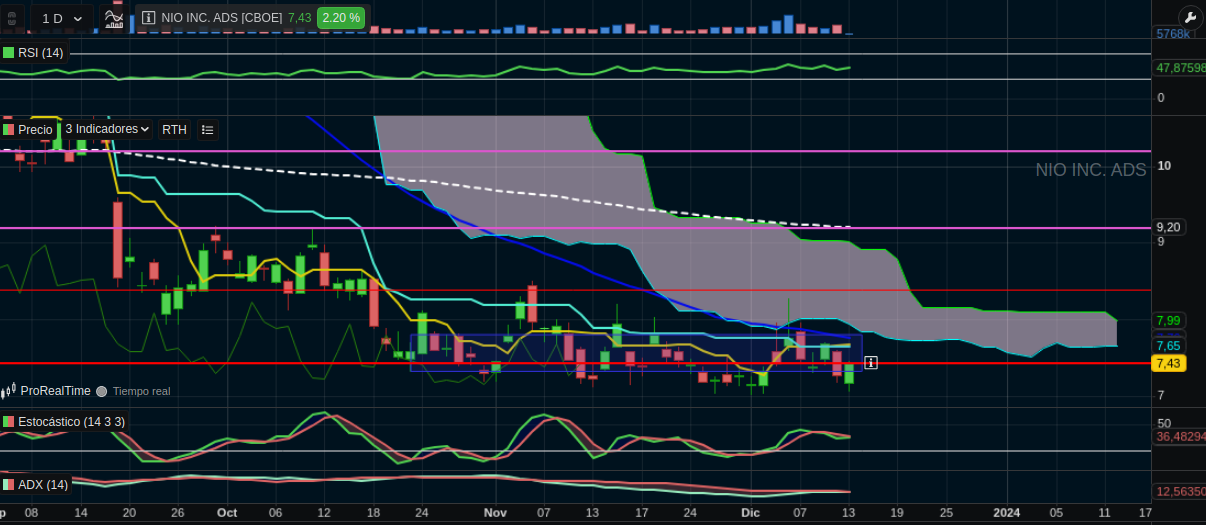Click the info icon beside NIO INC. ADS
1206x525 pixels.
pyautogui.click(x=148, y=18)
